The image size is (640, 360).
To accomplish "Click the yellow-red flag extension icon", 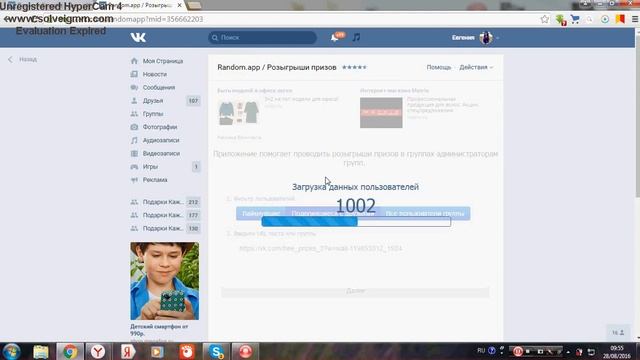I will 620,19.
